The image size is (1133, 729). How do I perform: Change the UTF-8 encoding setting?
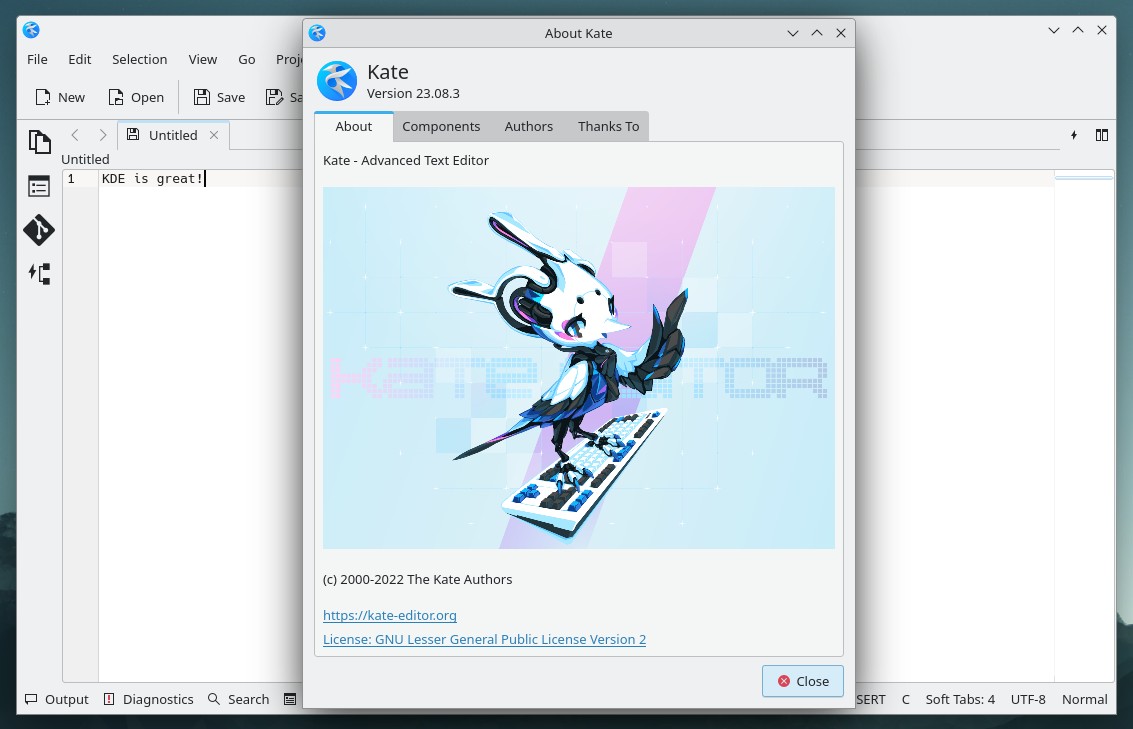click(1028, 699)
